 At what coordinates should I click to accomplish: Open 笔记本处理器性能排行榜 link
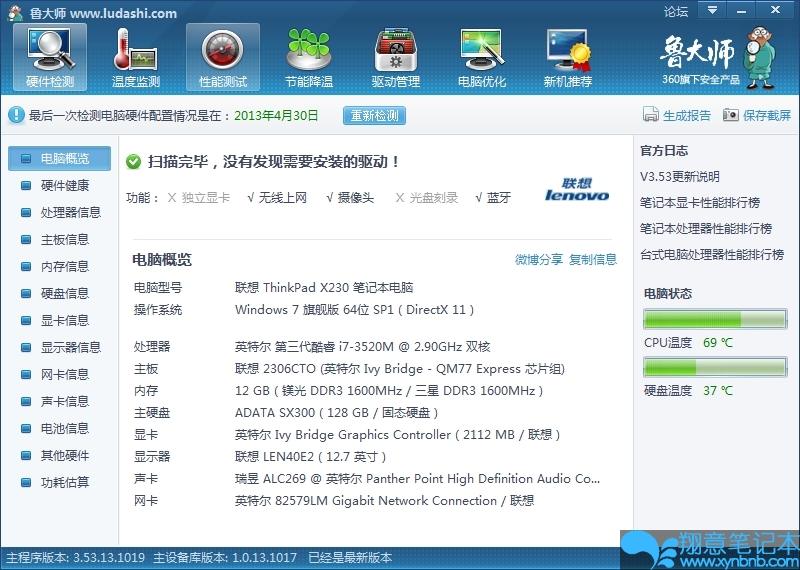706,229
